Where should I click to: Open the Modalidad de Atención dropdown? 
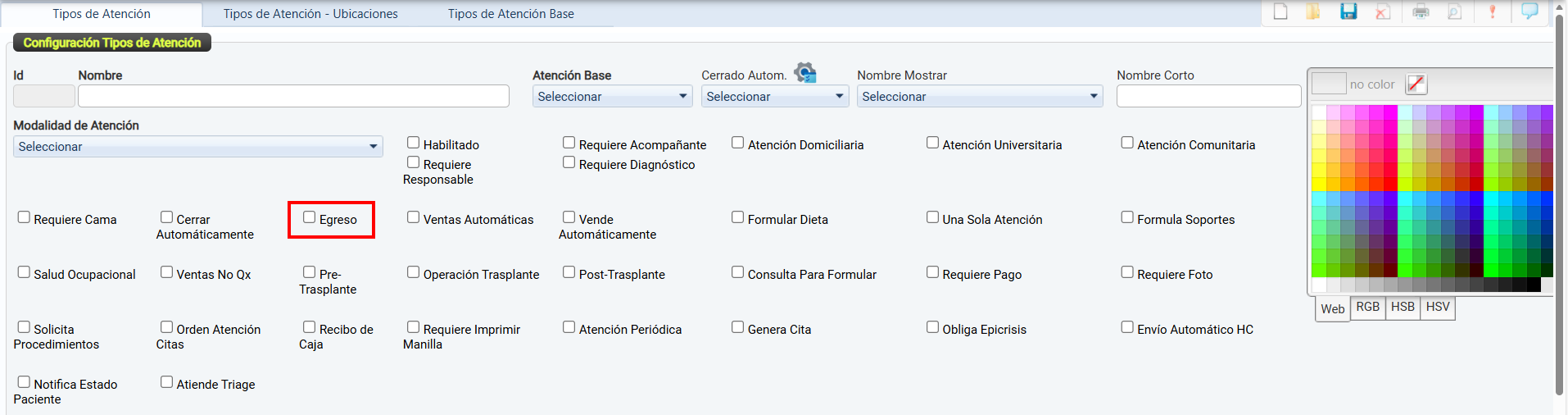click(x=198, y=147)
